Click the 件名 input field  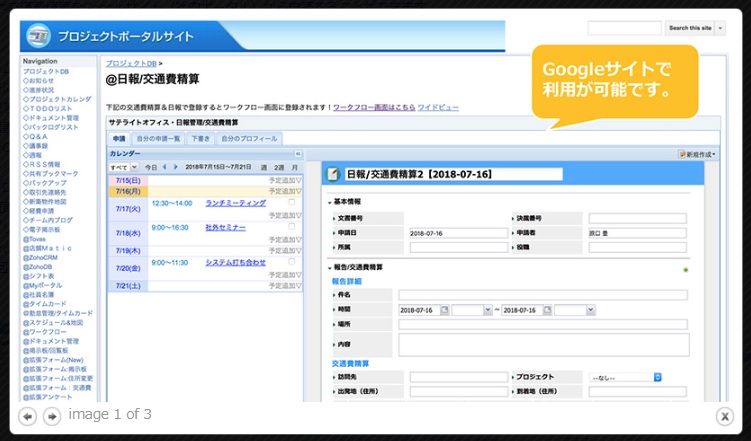(x=543, y=295)
